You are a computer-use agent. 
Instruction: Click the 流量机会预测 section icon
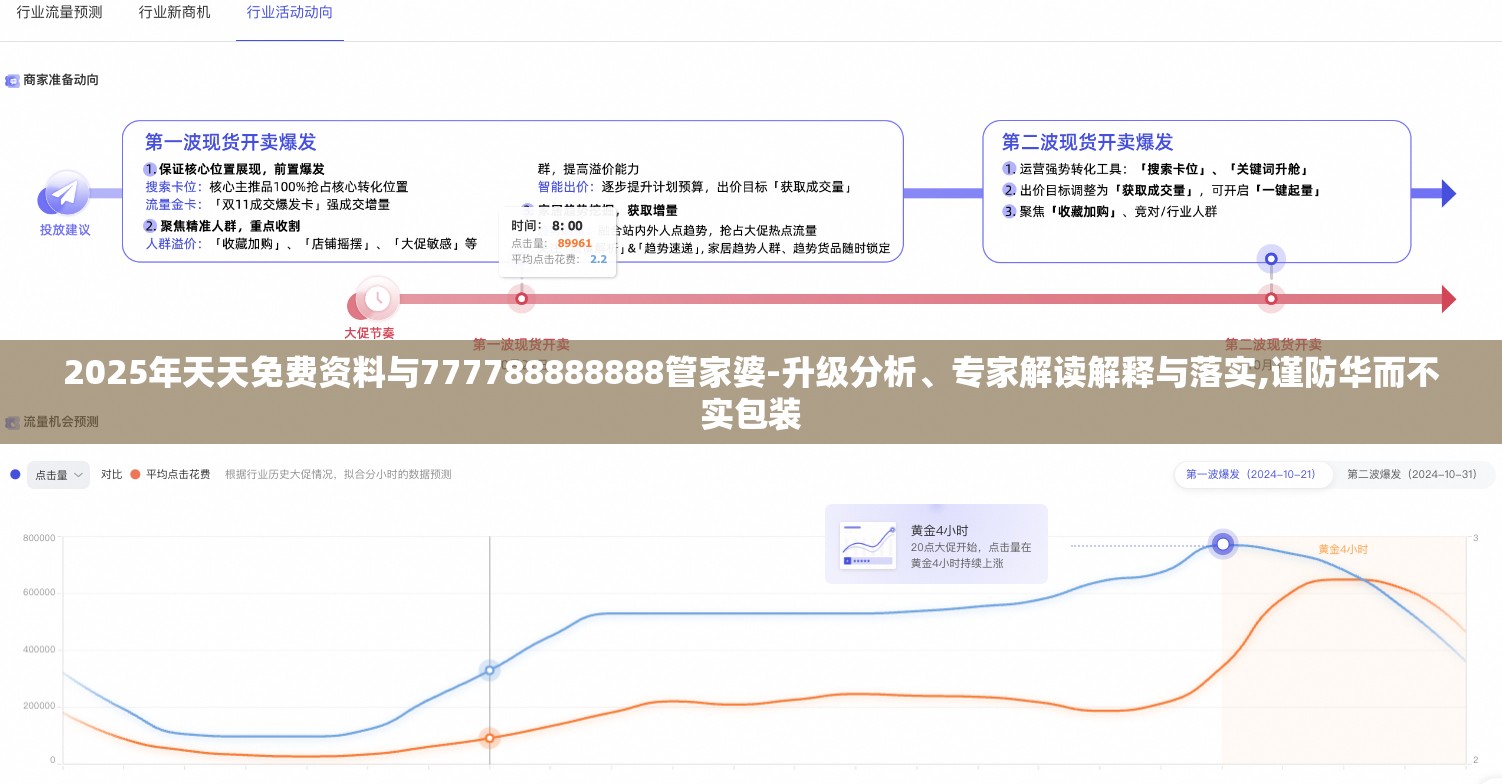(13, 422)
